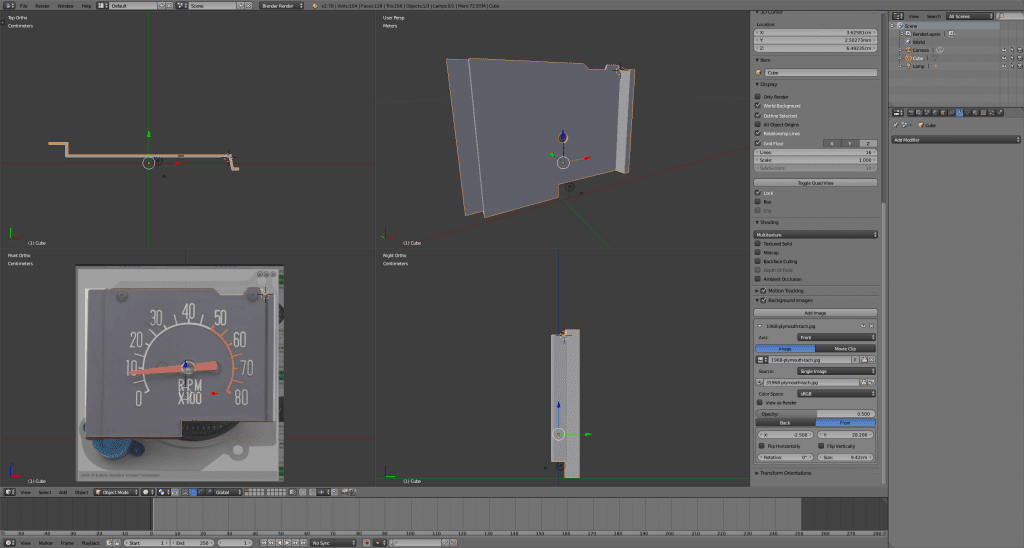Disable the World Background checkbox
This screenshot has height=548, width=1024.
[758, 106]
